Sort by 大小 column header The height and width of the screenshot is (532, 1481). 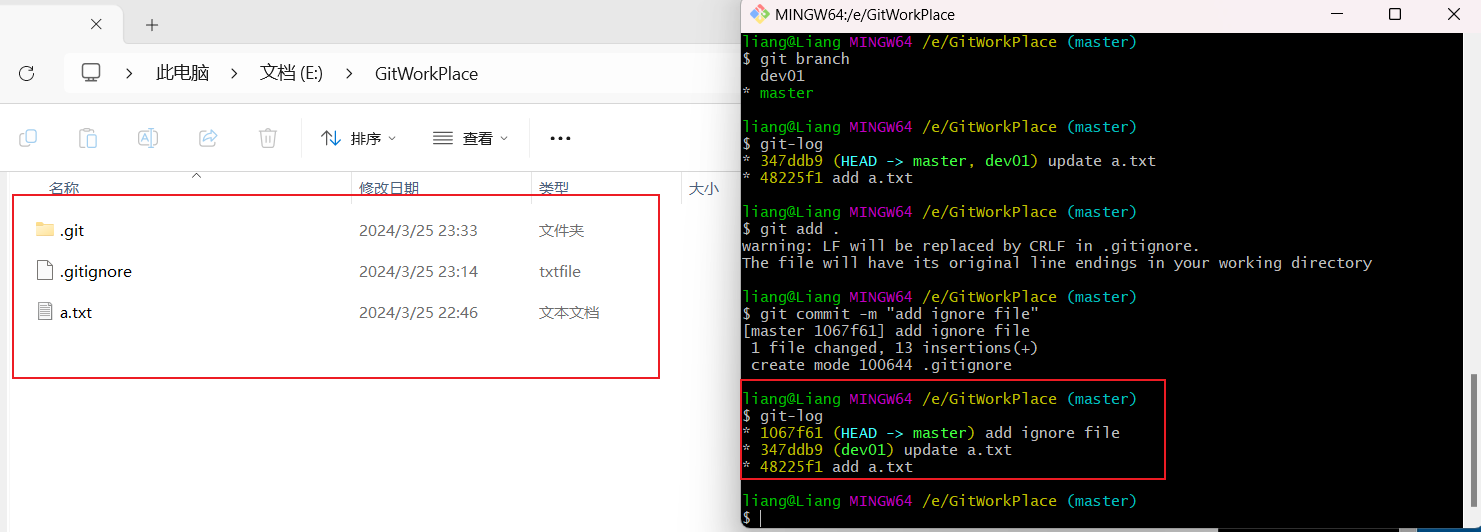(704, 188)
